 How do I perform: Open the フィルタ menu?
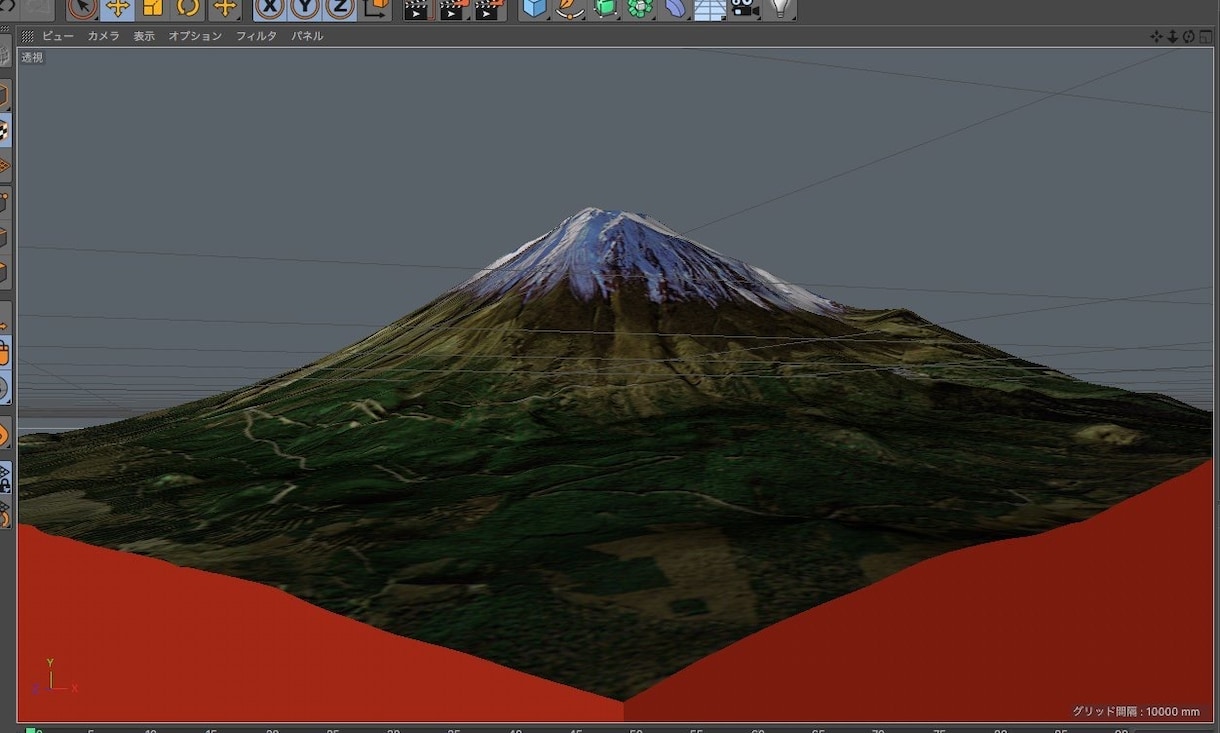(x=256, y=36)
